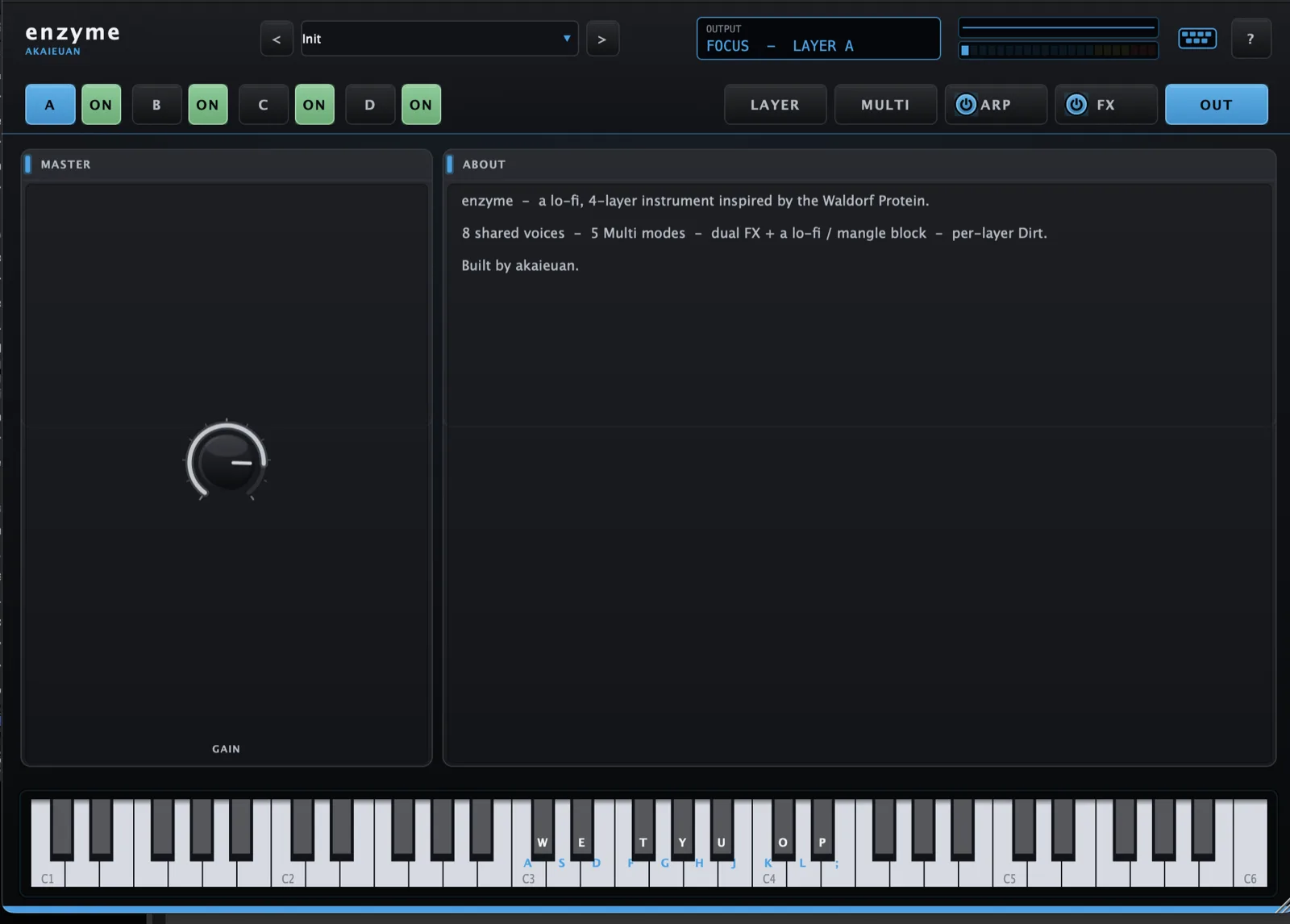Play the white key labeled G
The height and width of the screenshot is (924, 1290).
click(665, 872)
